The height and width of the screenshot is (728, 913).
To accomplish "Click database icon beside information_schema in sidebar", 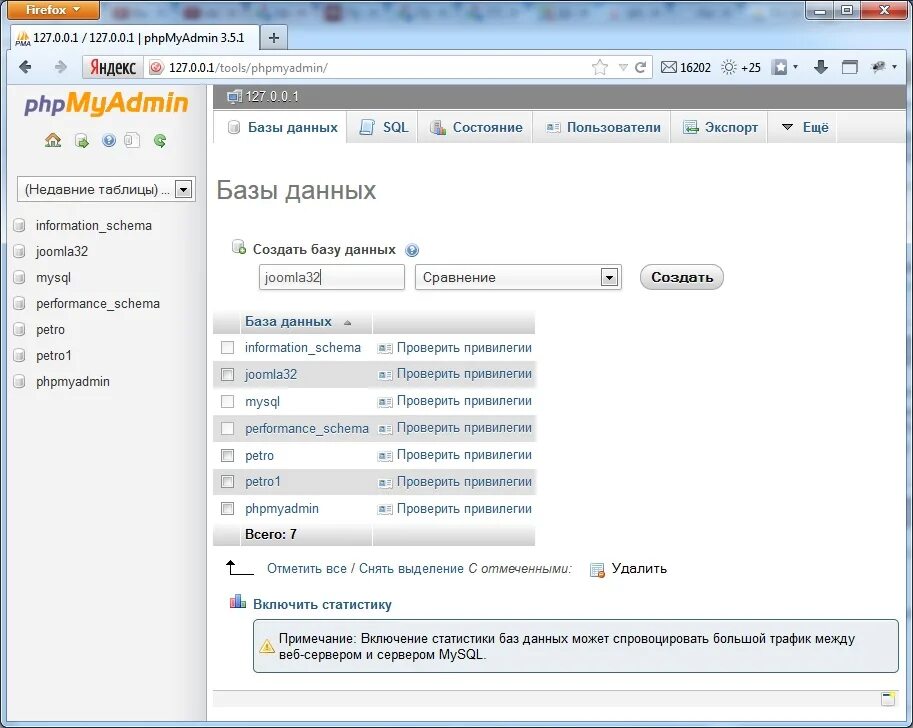I will pyautogui.click(x=19, y=225).
